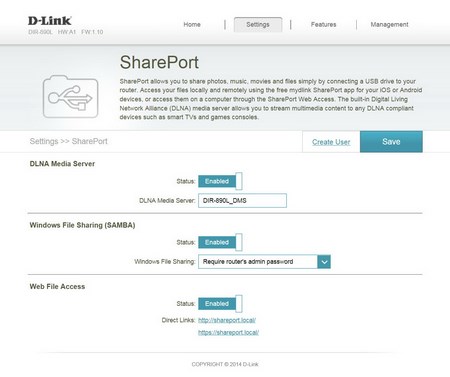The image size is (450, 377).
Task: Click the Create User link
Action: tap(331, 142)
